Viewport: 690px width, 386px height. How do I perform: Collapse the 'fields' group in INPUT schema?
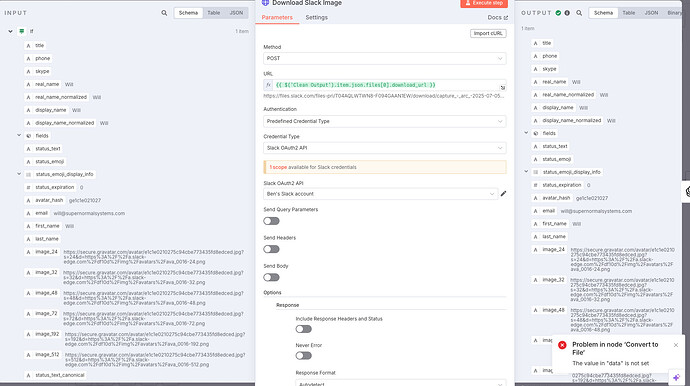coord(19,136)
